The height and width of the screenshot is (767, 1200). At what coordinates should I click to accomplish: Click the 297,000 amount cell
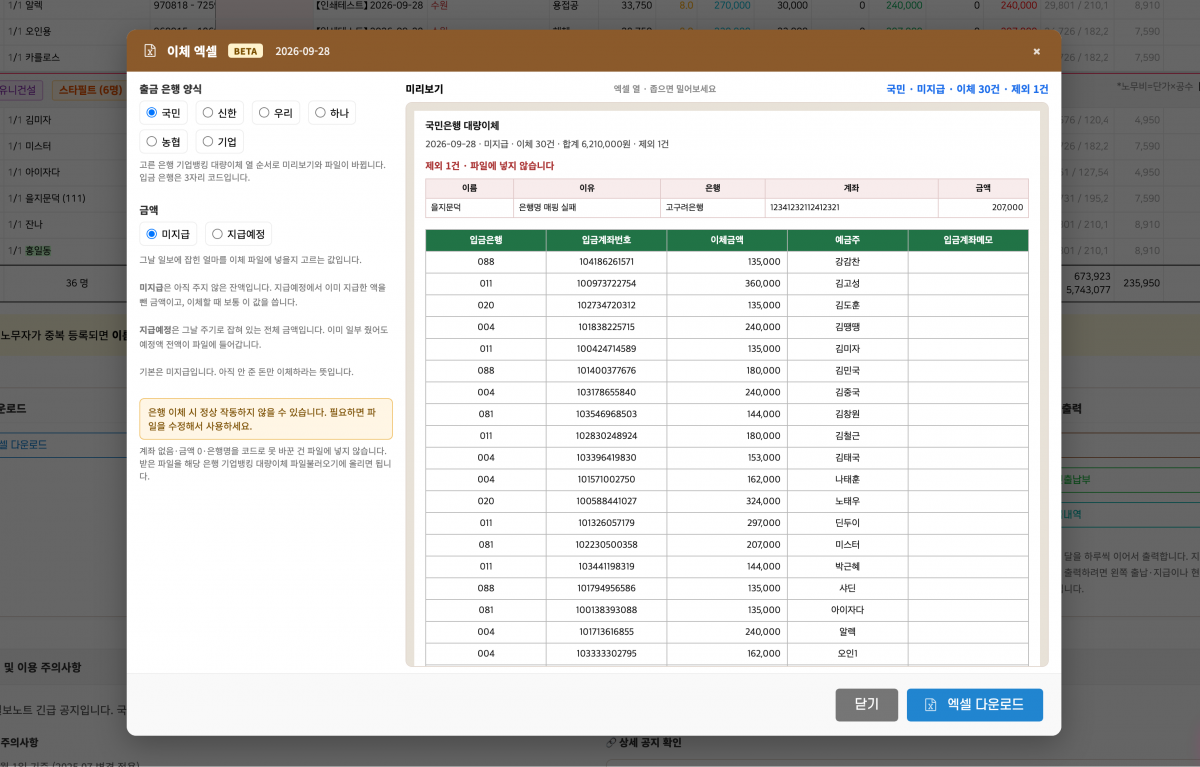(x=727, y=523)
